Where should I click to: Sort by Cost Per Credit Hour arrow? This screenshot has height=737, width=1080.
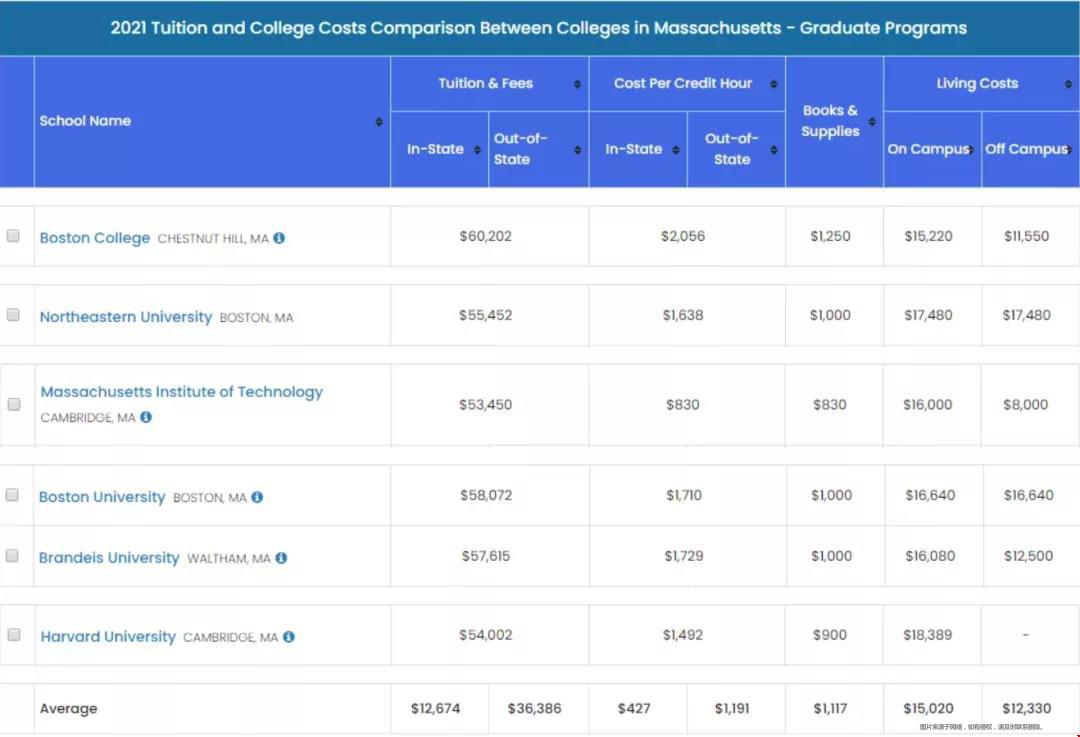pos(773,84)
